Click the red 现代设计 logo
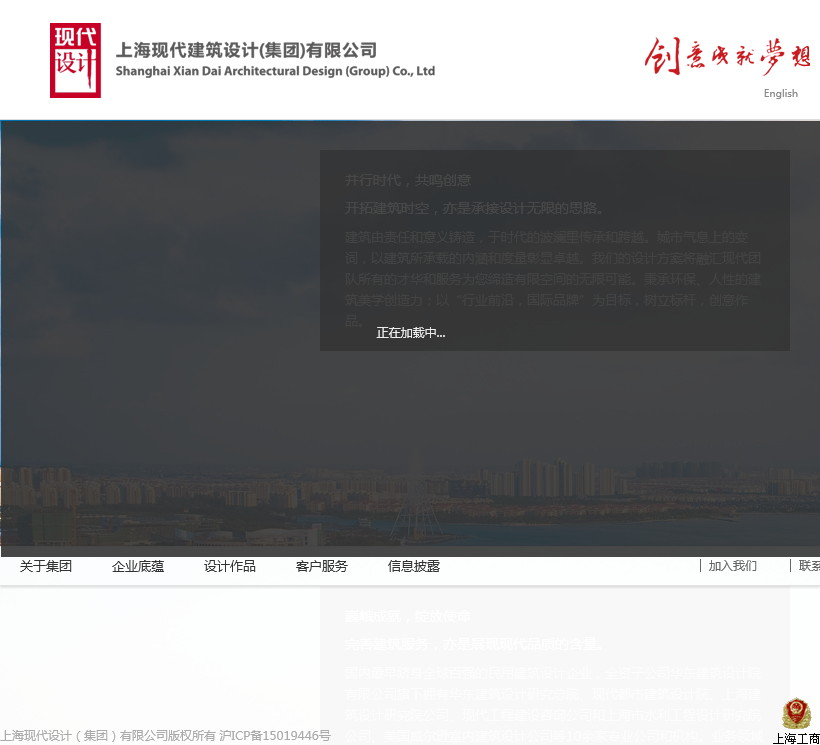This screenshot has height=745, width=820. click(75, 60)
